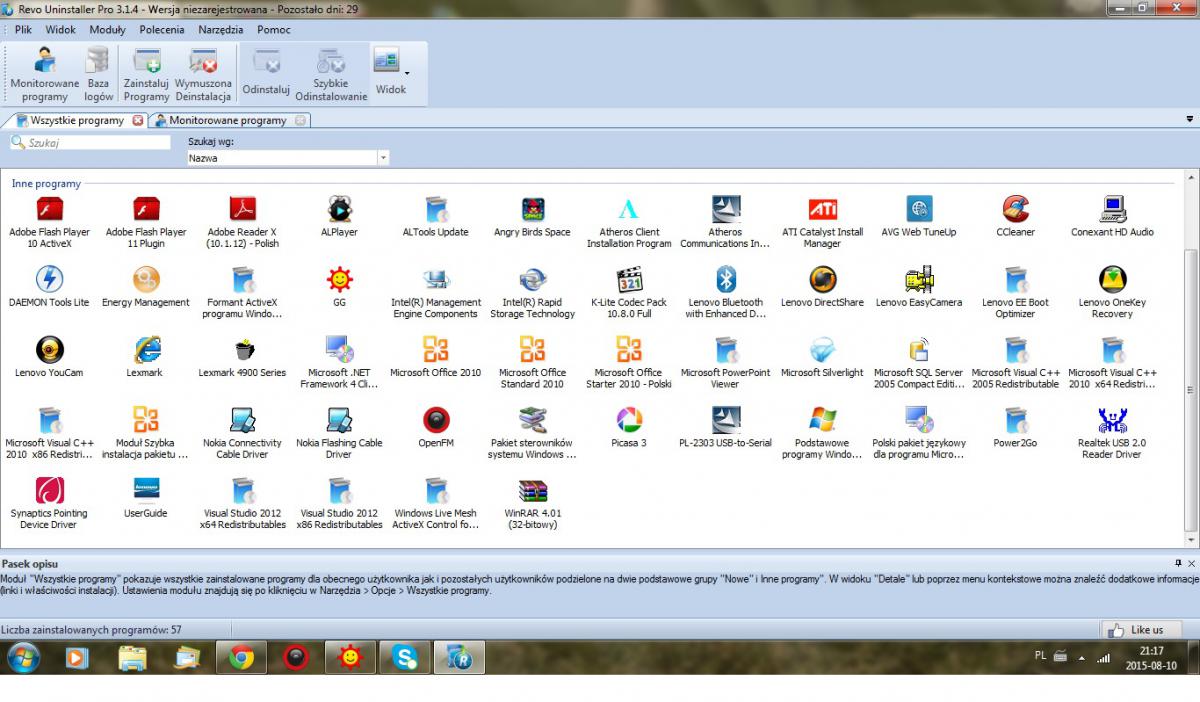This screenshot has height=702, width=1200.
Task: Open Google Chrome from the taskbar
Action: point(240,657)
